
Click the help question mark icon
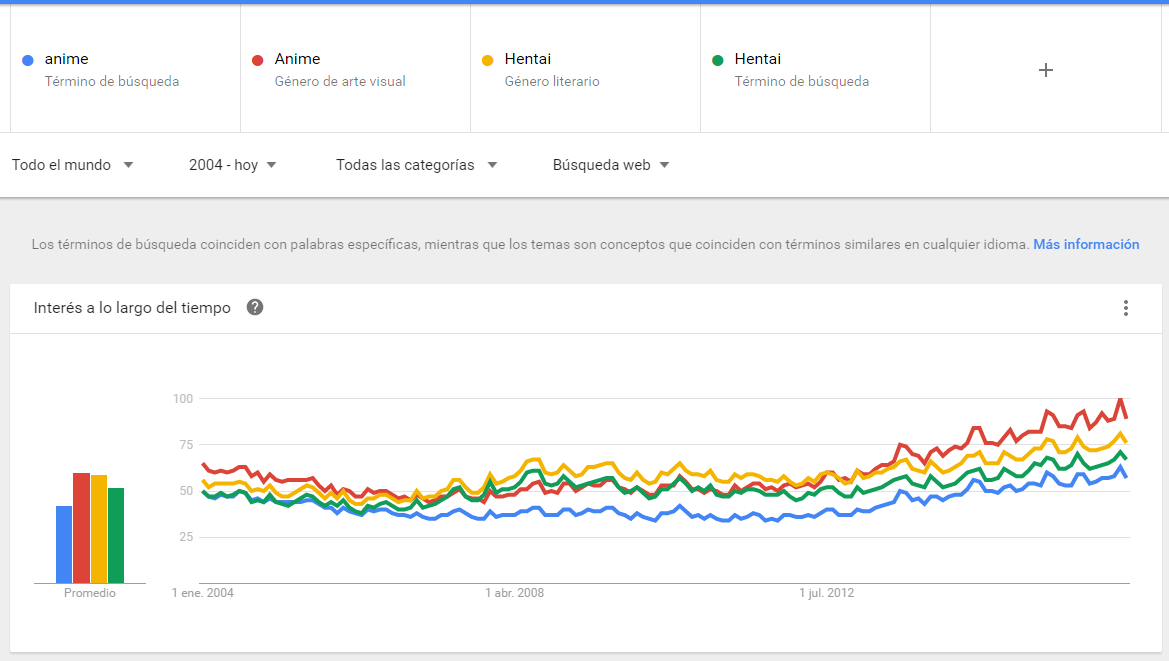(x=255, y=307)
